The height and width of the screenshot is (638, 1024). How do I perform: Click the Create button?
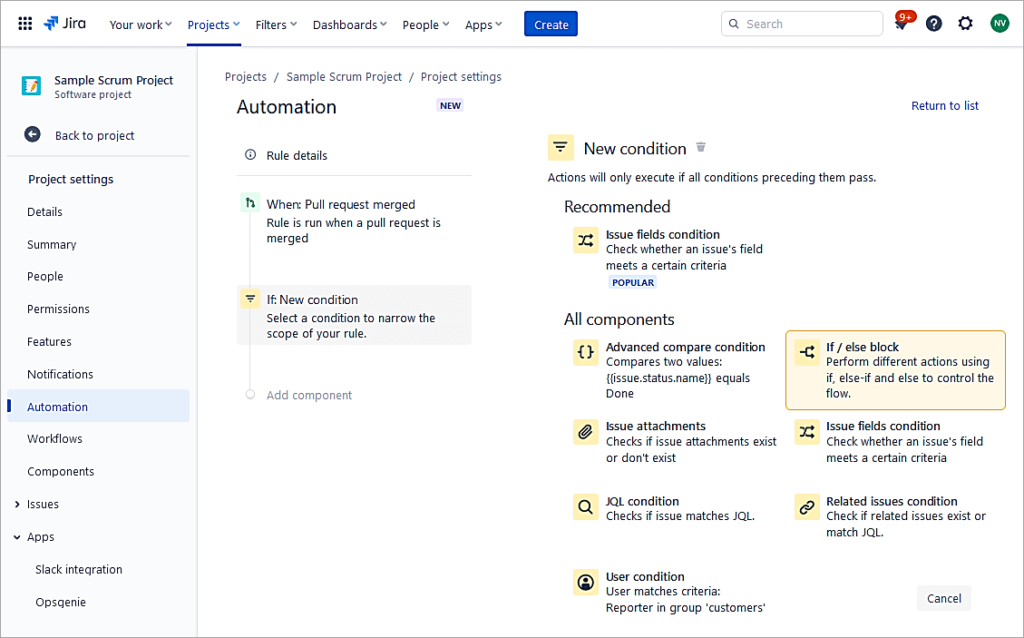(x=551, y=25)
